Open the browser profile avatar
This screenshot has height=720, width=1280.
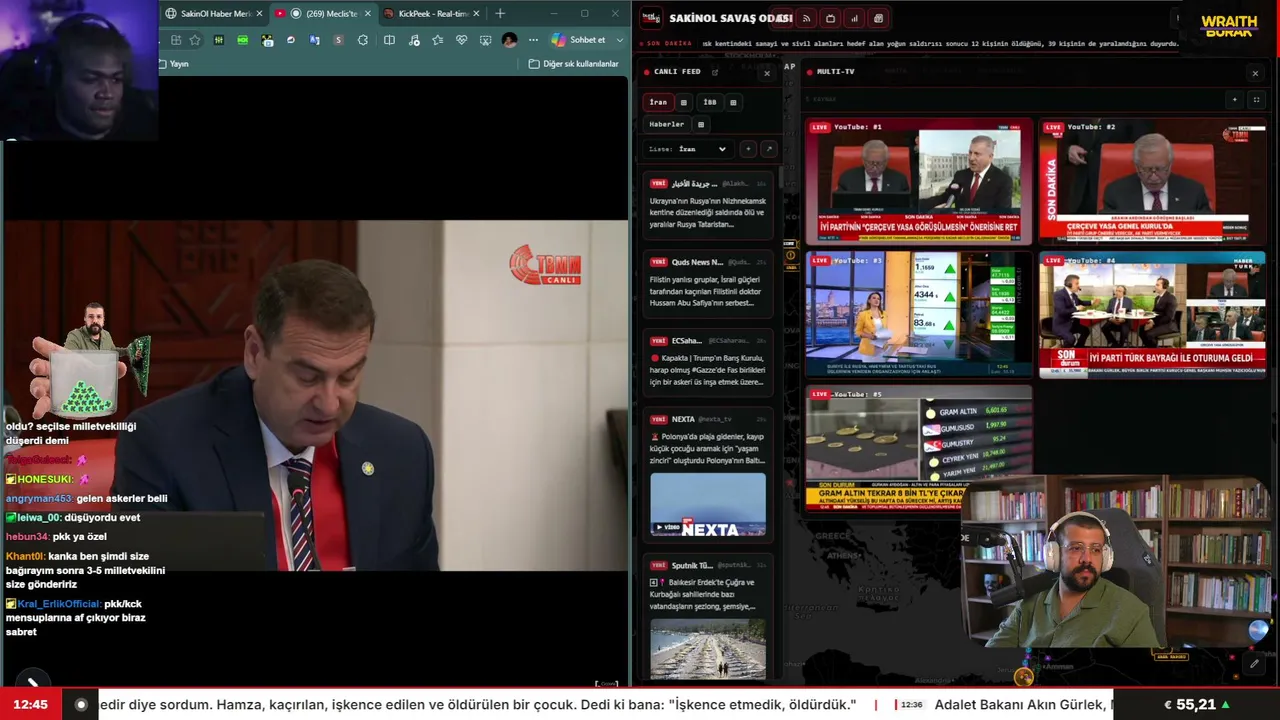[x=510, y=40]
